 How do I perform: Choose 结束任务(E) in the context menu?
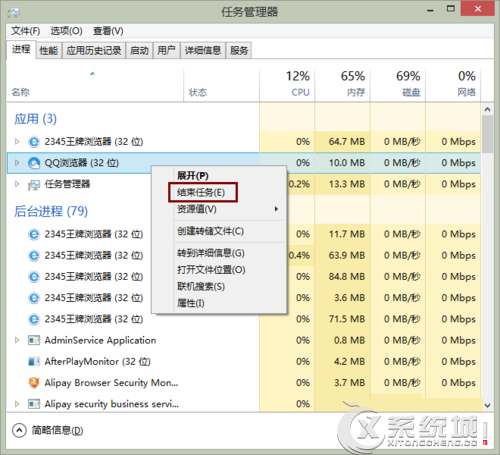(201, 192)
